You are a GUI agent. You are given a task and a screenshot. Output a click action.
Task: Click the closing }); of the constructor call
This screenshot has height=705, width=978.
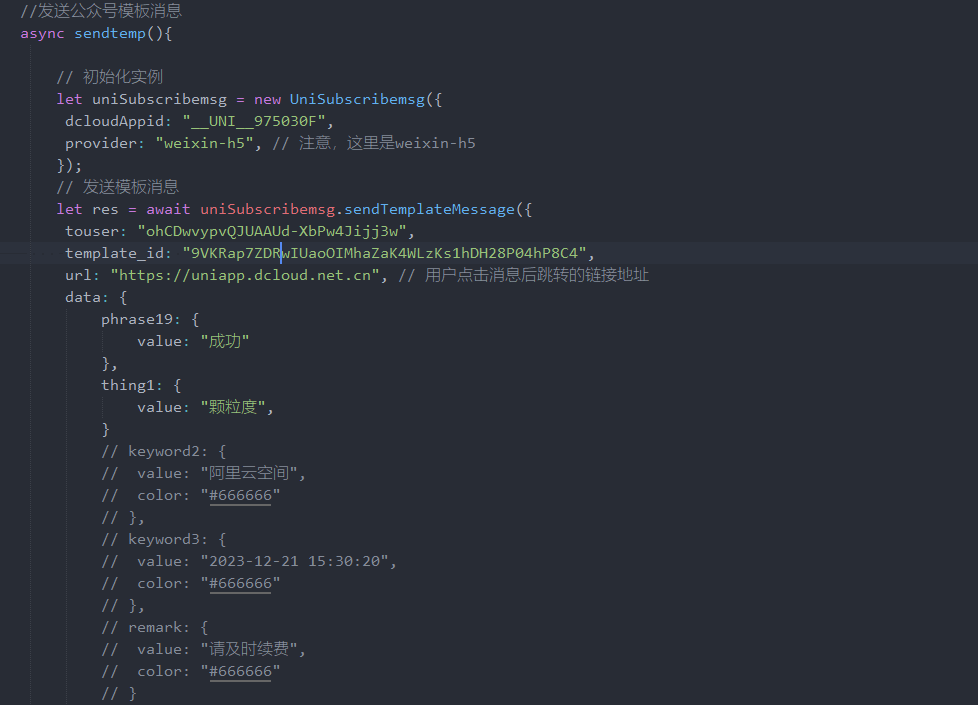(x=69, y=165)
